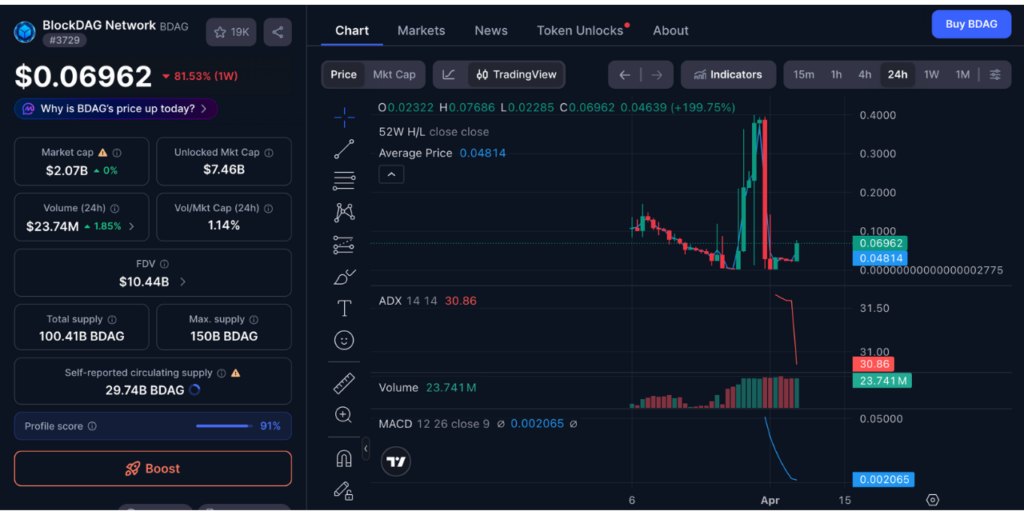Viewport: 1024px width, 515px height.
Task: Toggle the lock all drawings tool
Action: click(x=344, y=491)
